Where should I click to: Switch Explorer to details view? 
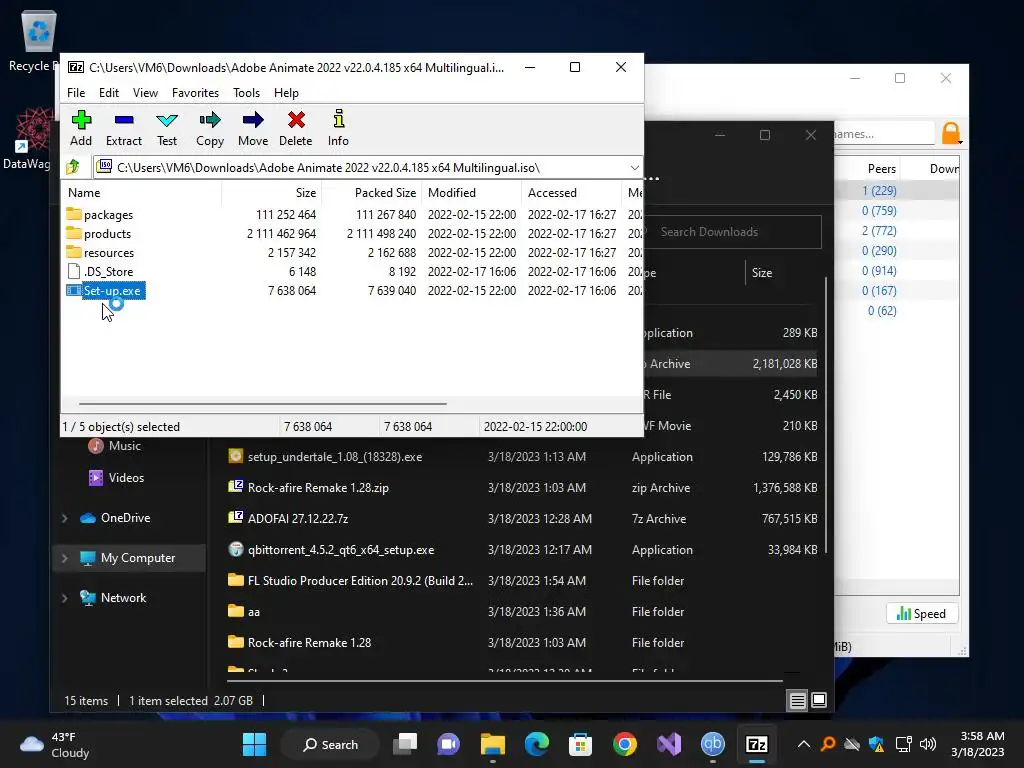pos(797,701)
